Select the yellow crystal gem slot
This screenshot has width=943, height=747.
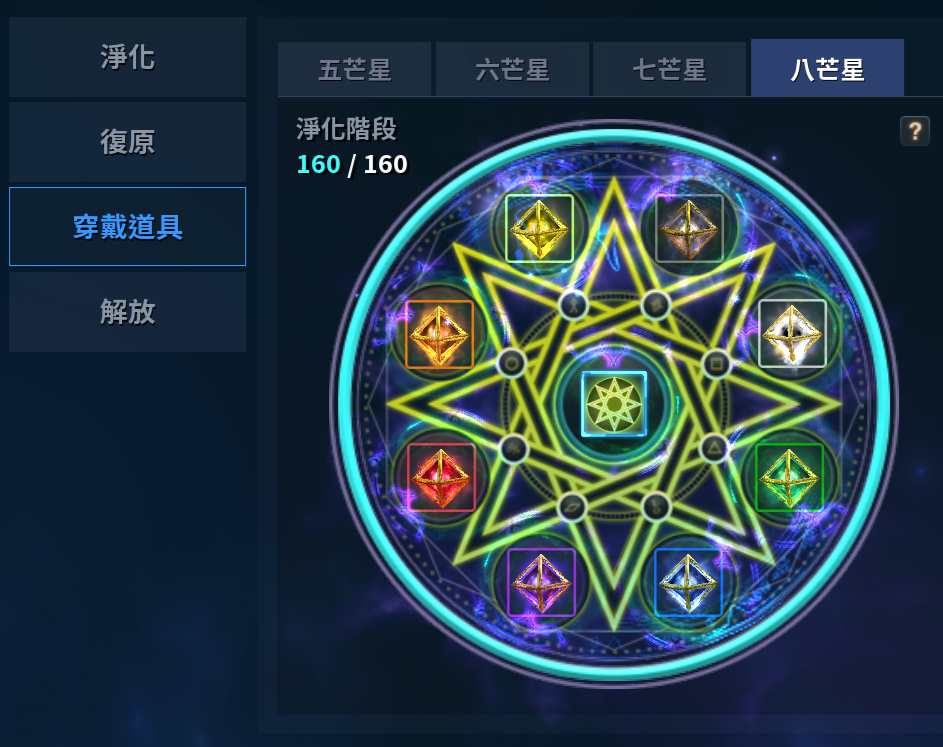[539, 229]
